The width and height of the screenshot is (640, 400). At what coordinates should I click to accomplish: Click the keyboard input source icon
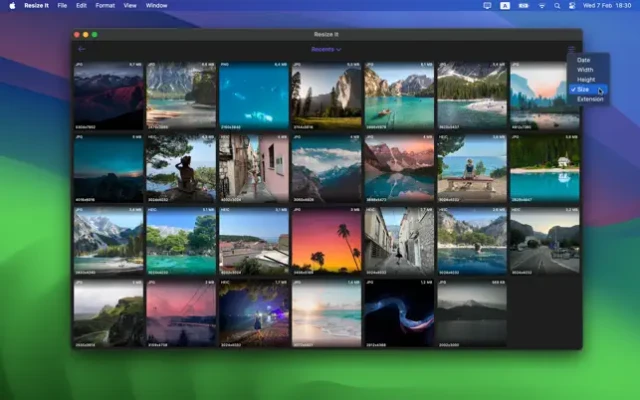(505, 5)
